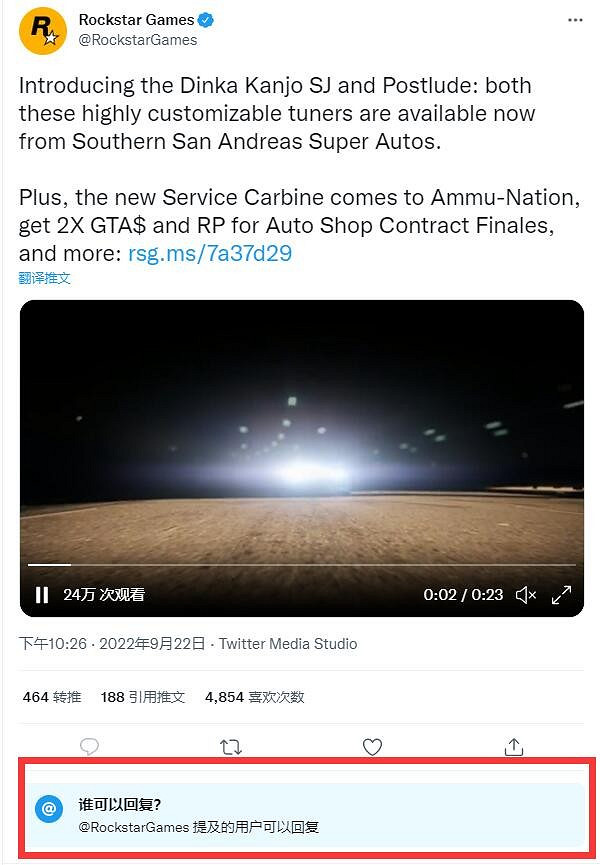Retweet this post with the retweet icon

tap(230, 746)
